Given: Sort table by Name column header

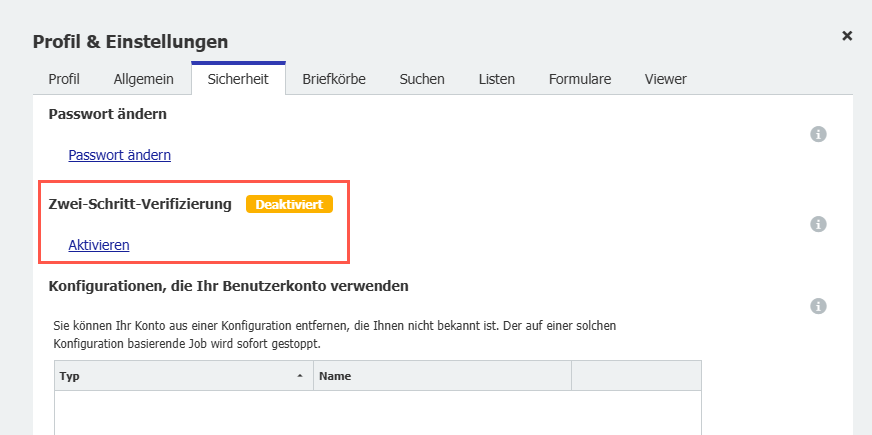Looking at the screenshot, I should (x=440, y=376).
